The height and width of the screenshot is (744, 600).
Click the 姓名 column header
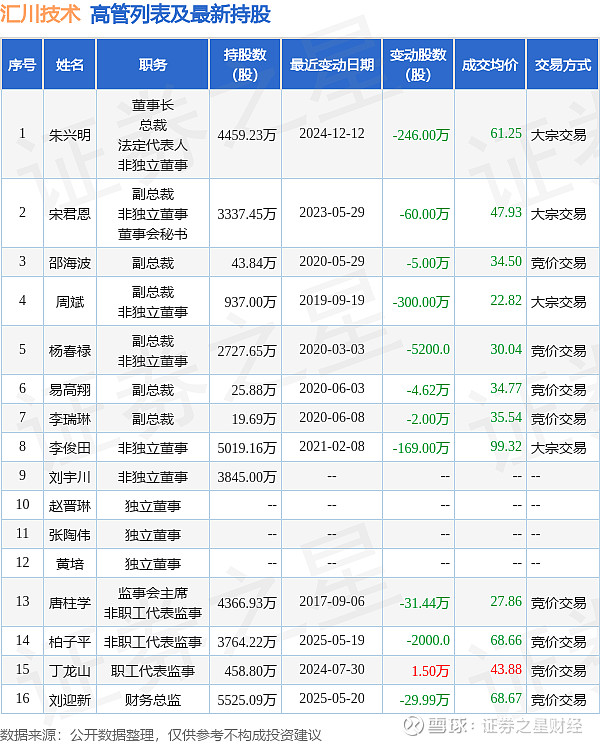click(70, 65)
